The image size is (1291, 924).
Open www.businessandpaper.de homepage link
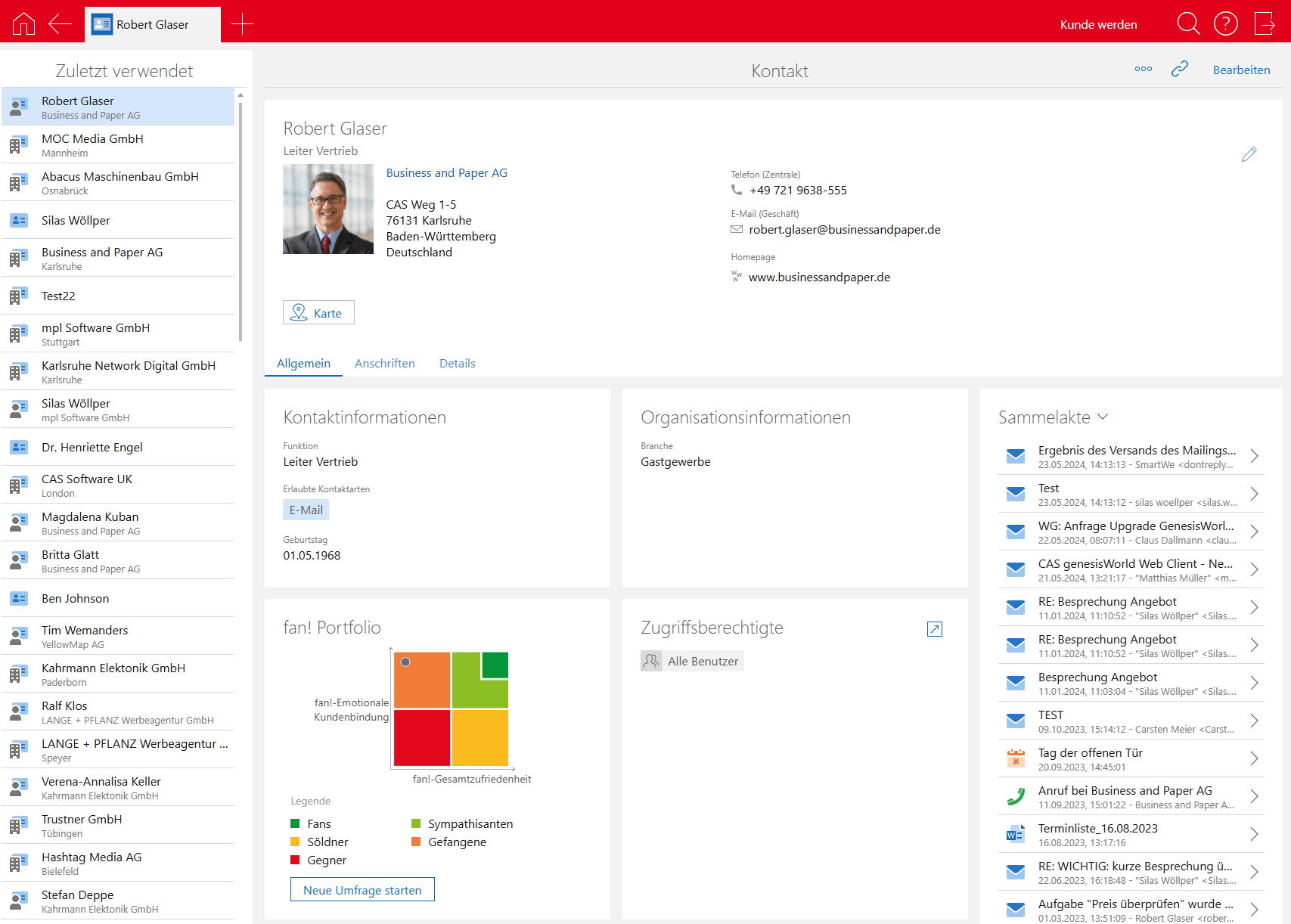pos(819,277)
